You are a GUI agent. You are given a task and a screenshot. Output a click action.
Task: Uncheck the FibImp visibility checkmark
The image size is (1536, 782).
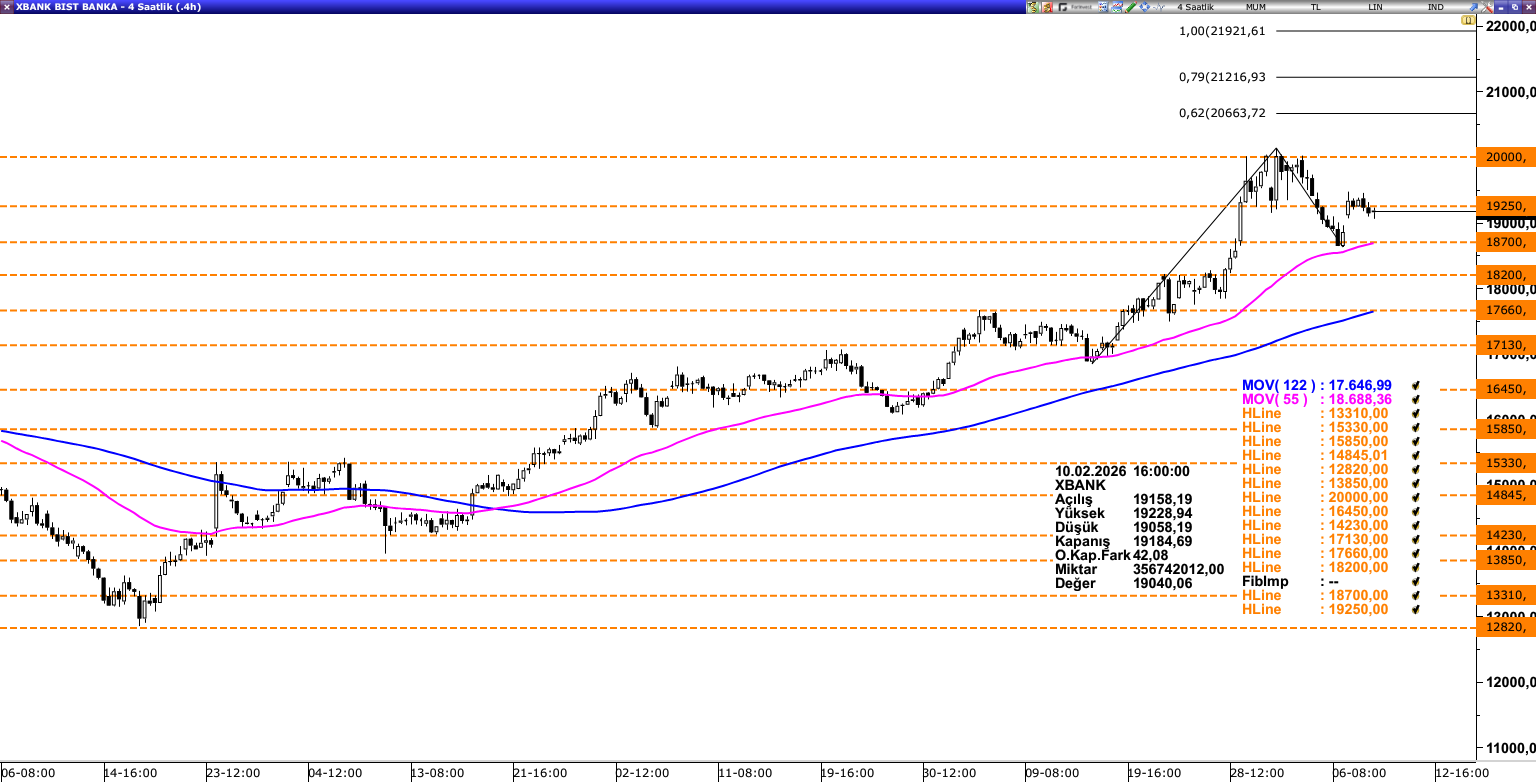point(1416,581)
